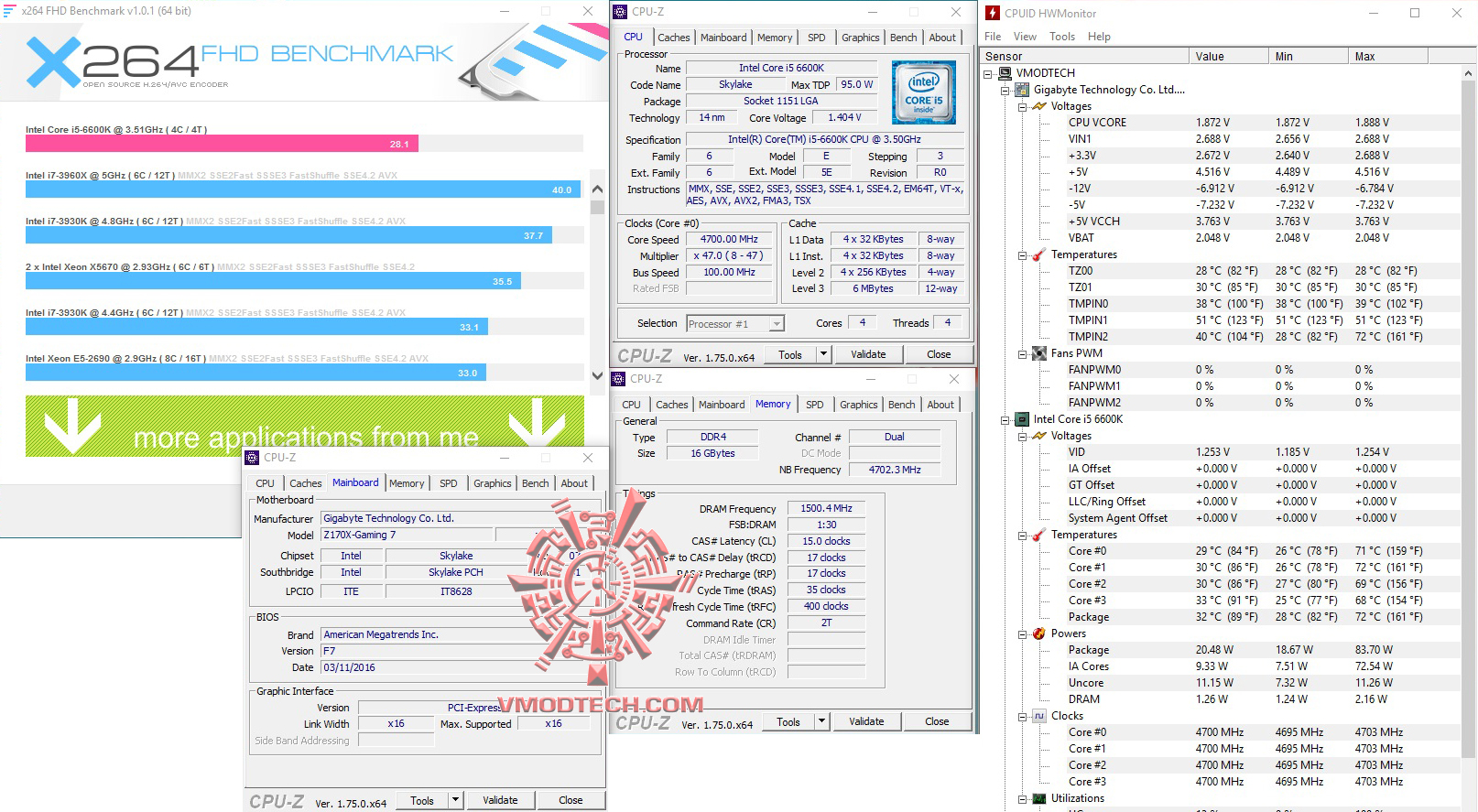Image resolution: width=1478 pixels, height=812 pixels.
Task: Click the computer icon beside VMODTECH
Action: (1005, 73)
